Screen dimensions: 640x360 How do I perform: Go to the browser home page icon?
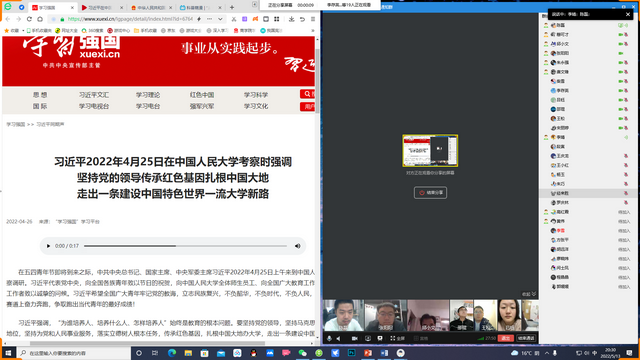click(x=40, y=19)
